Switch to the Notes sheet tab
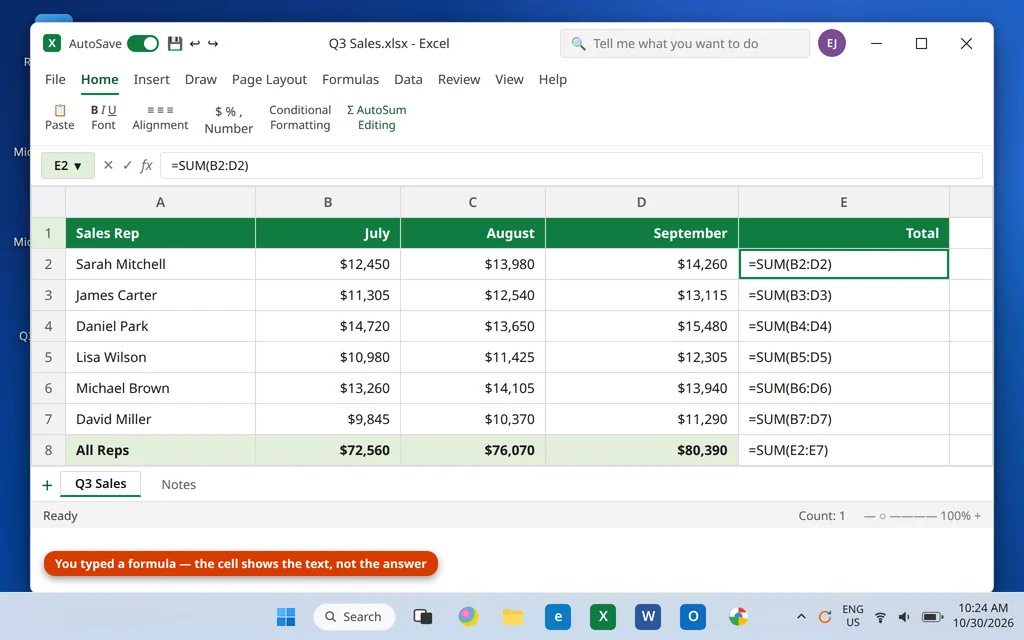 [178, 485]
